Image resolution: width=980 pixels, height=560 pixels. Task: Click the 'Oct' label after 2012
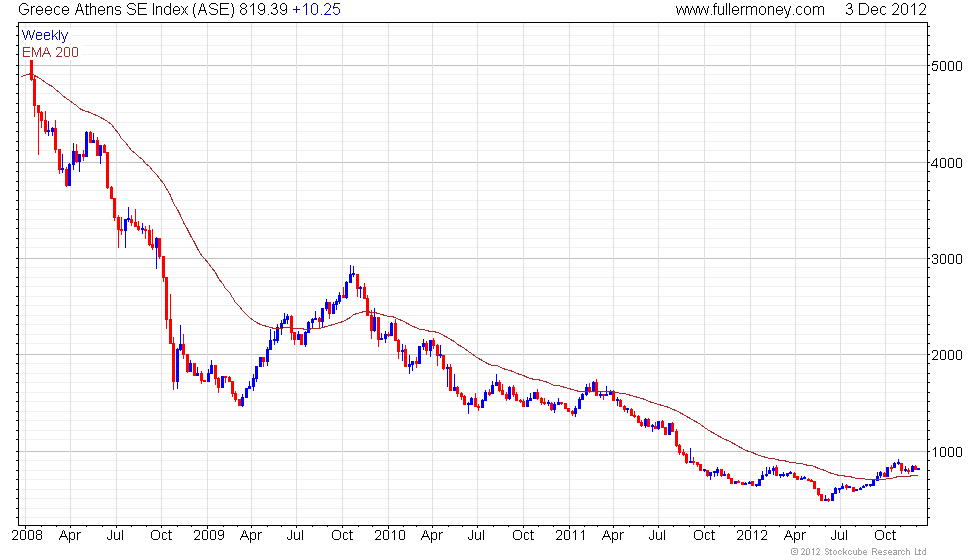click(x=885, y=535)
